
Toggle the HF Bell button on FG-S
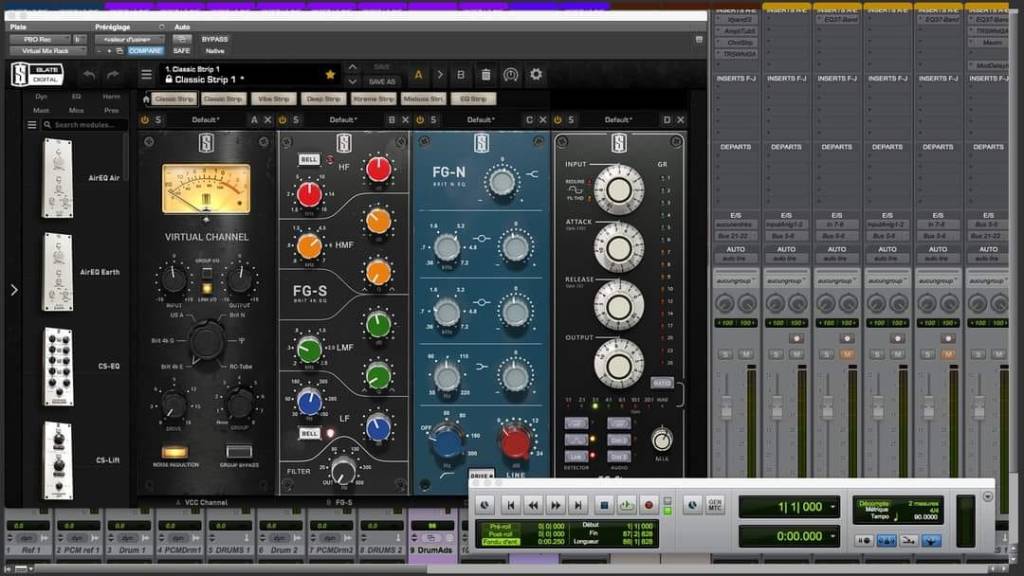coord(309,159)
